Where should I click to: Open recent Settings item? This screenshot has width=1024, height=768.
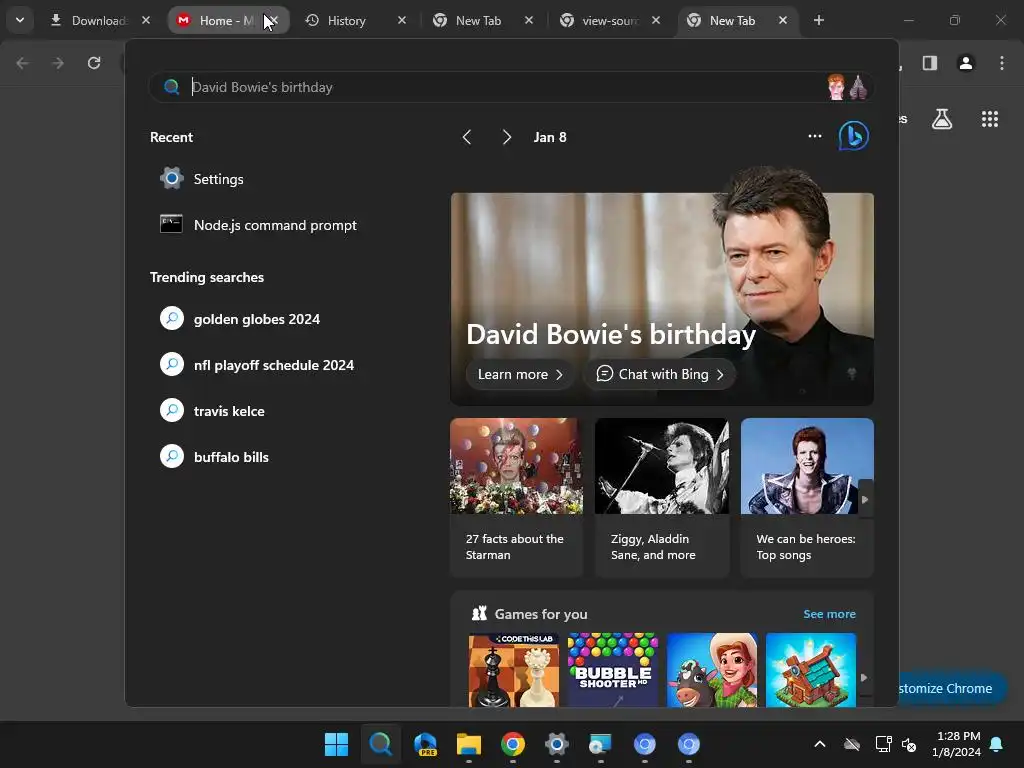[287, 179]
